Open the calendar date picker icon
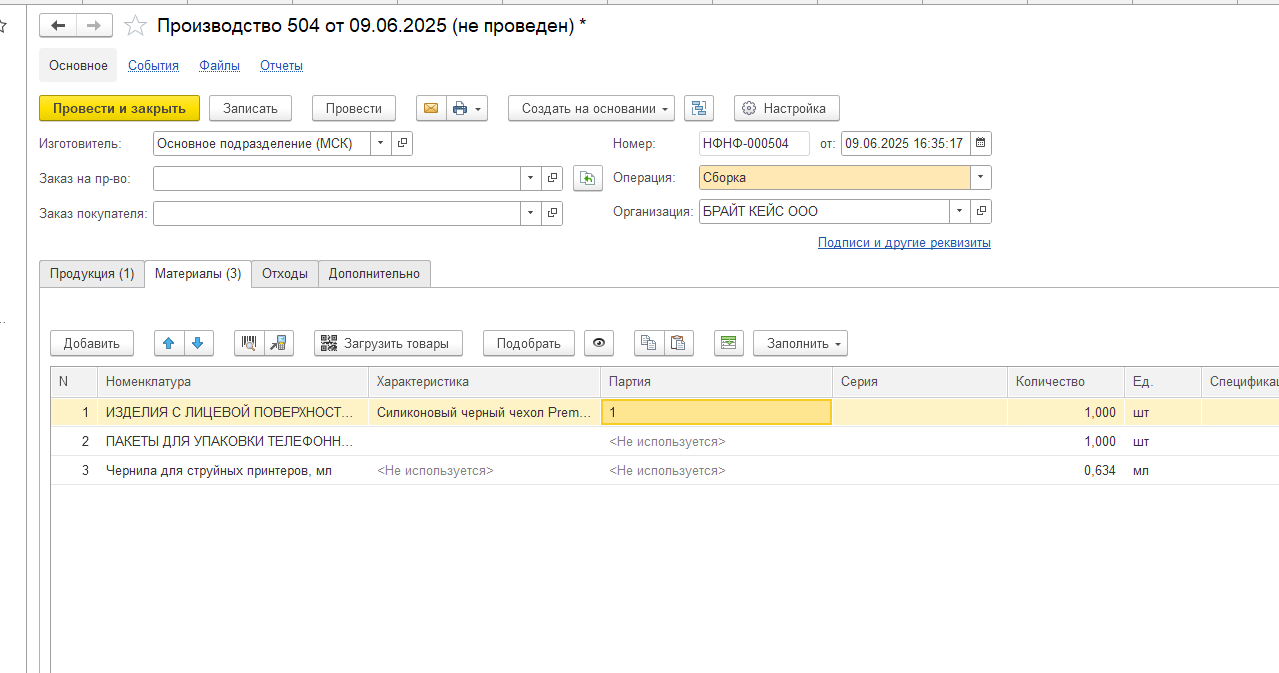 (980, 143)
